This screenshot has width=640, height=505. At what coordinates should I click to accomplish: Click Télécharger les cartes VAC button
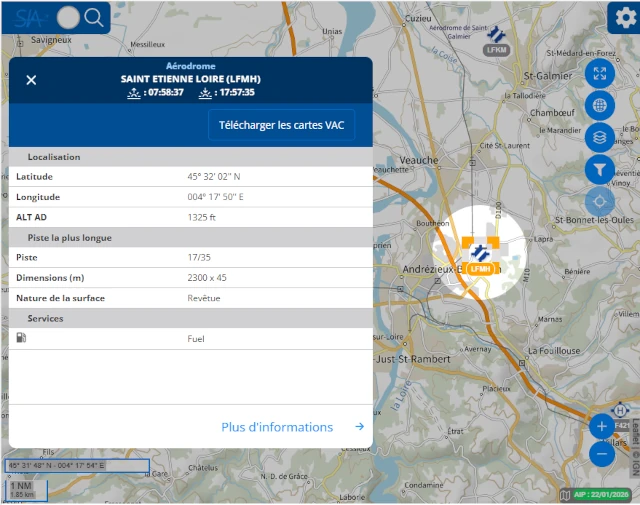coord(281,124)
